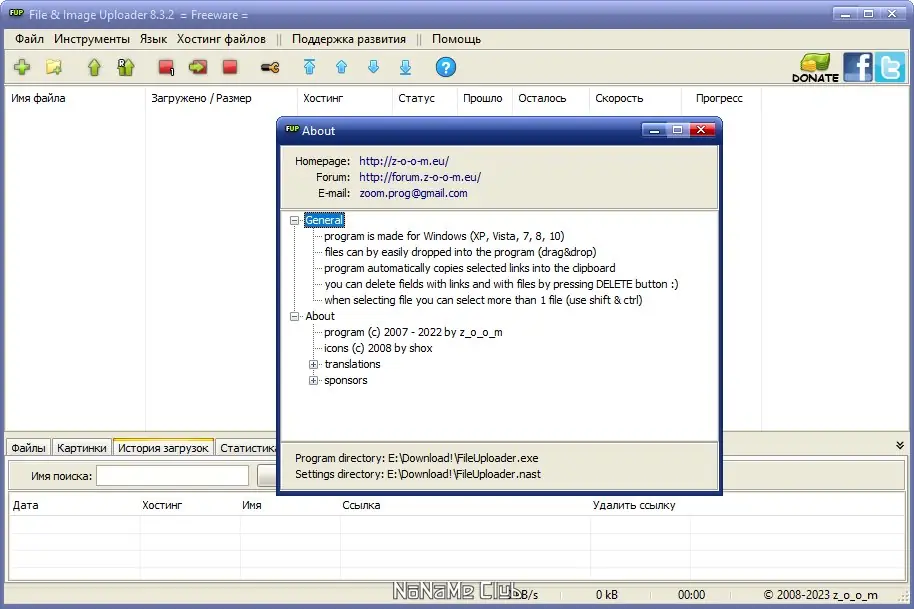Click the Скорость column header
The height and width of the screenshot is (609, 914).
(x=635, y=98)
